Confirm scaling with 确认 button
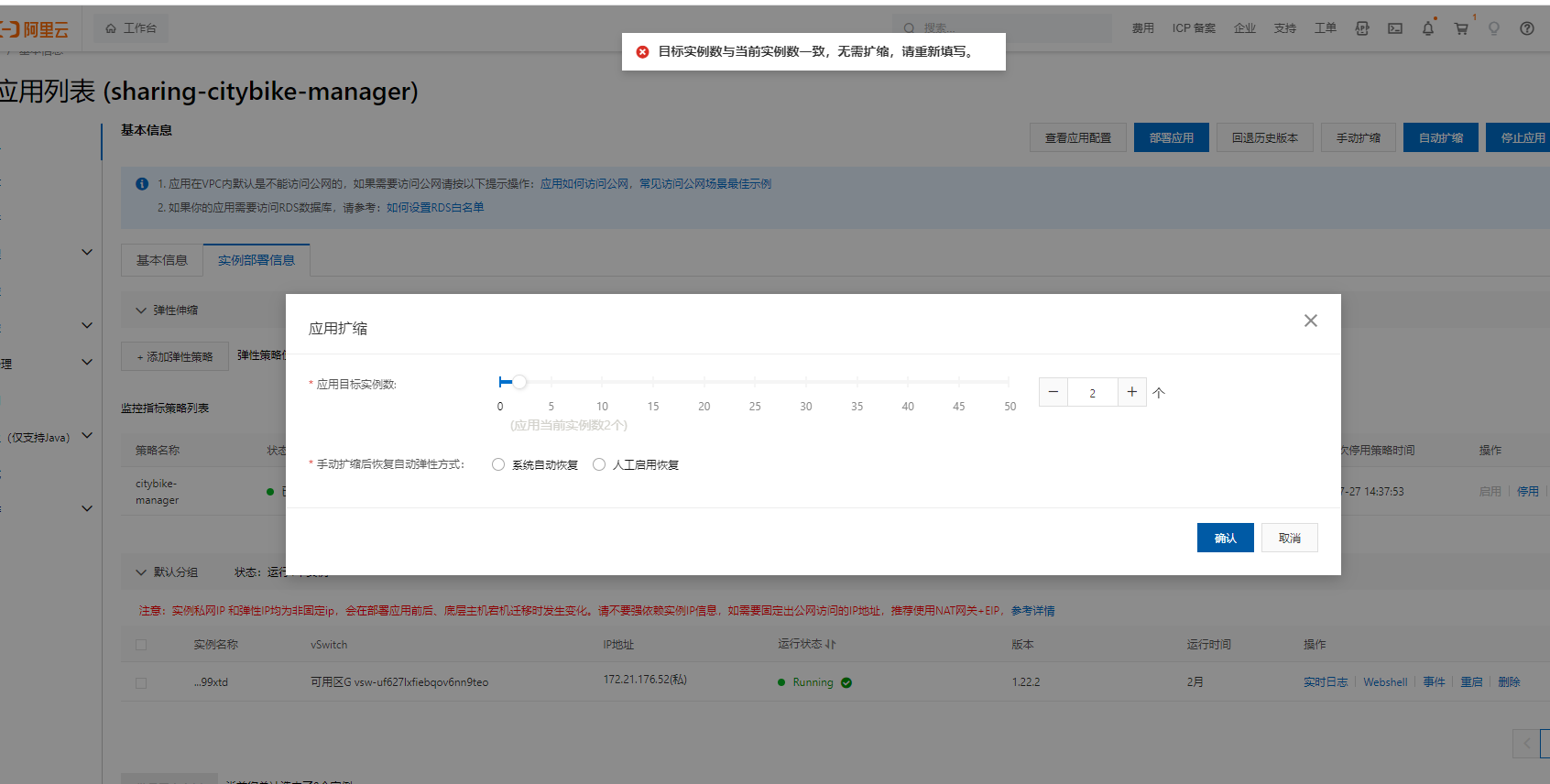 tap(1226, 538)
